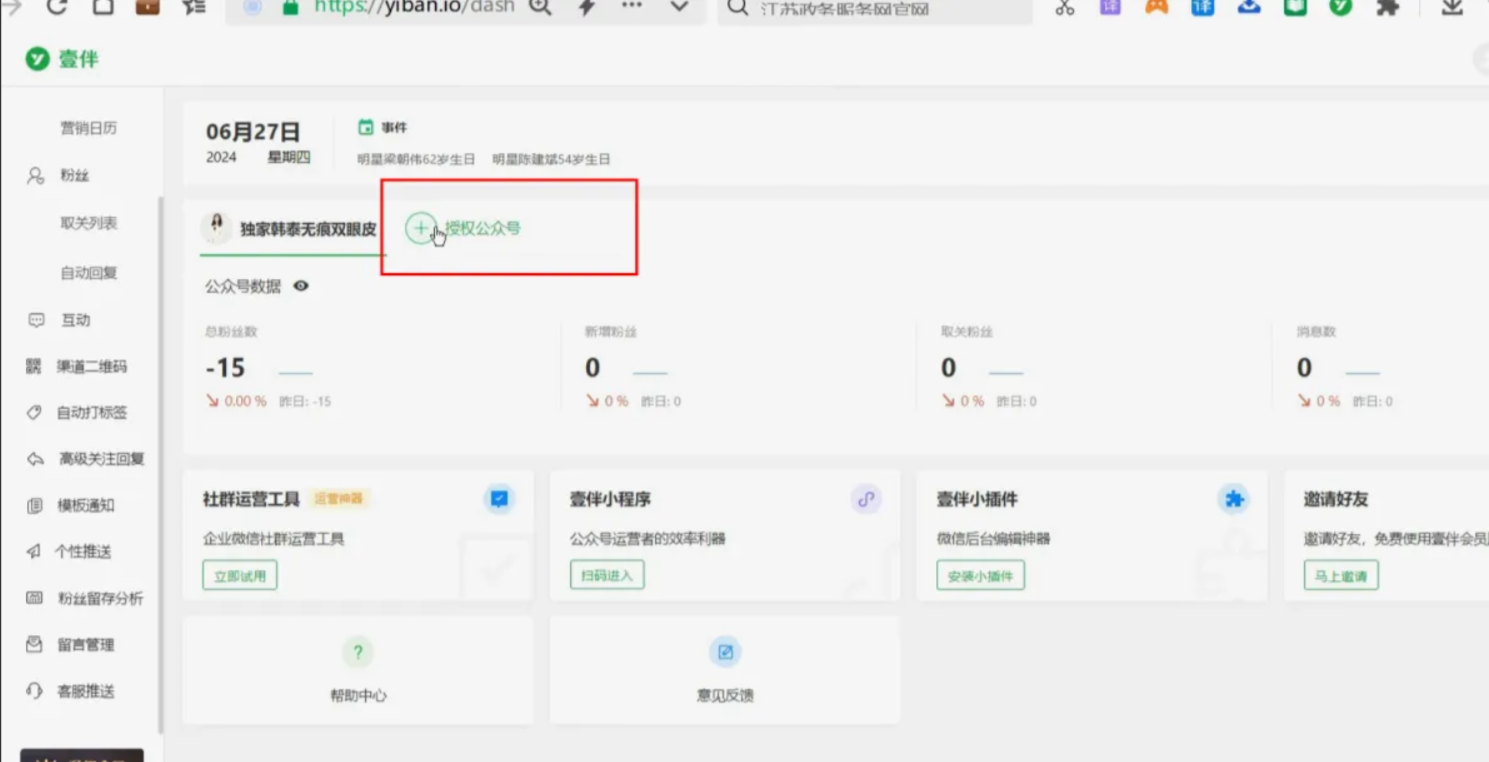Click the 运营神器 badge
This screenshot has height=762, width=1489.
pyautogui.click(x=338, y=498)
